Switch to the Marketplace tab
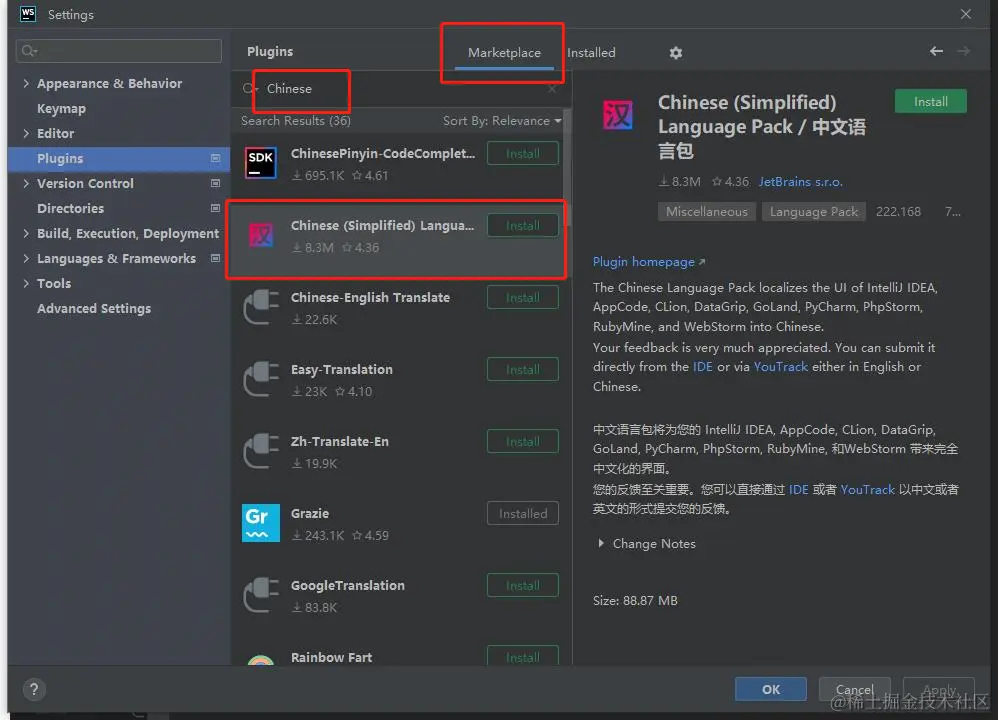The image size is (998, 720). coord(504,53)
